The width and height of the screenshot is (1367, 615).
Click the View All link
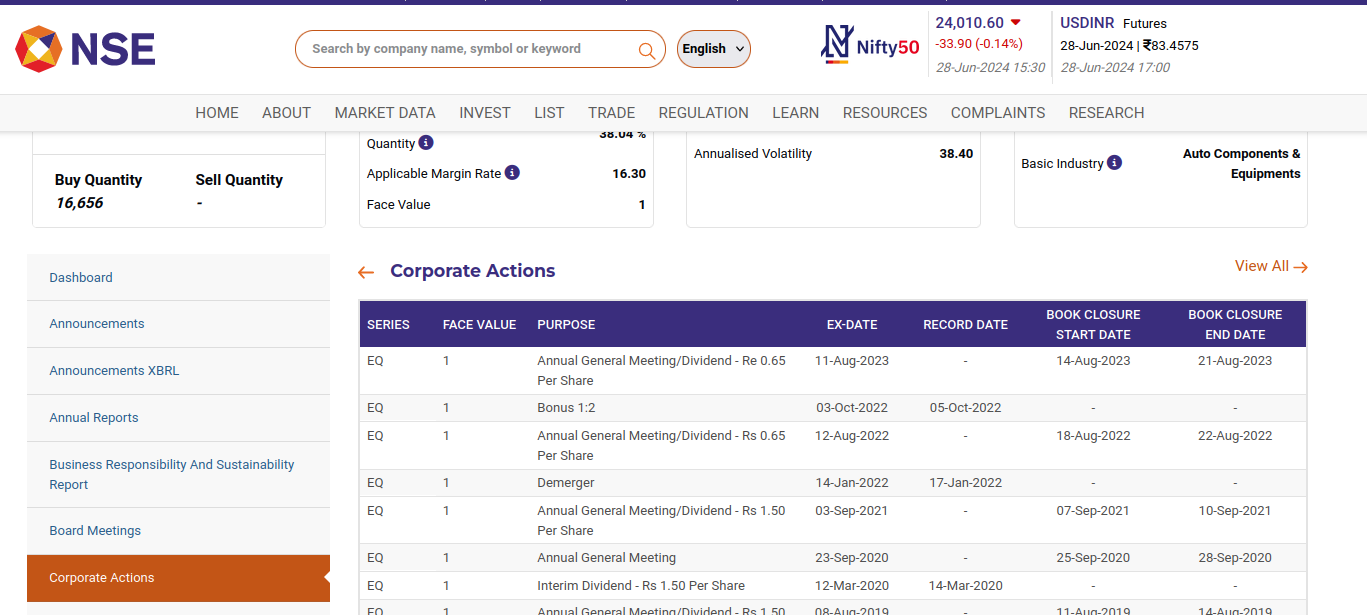(1260, 266)
